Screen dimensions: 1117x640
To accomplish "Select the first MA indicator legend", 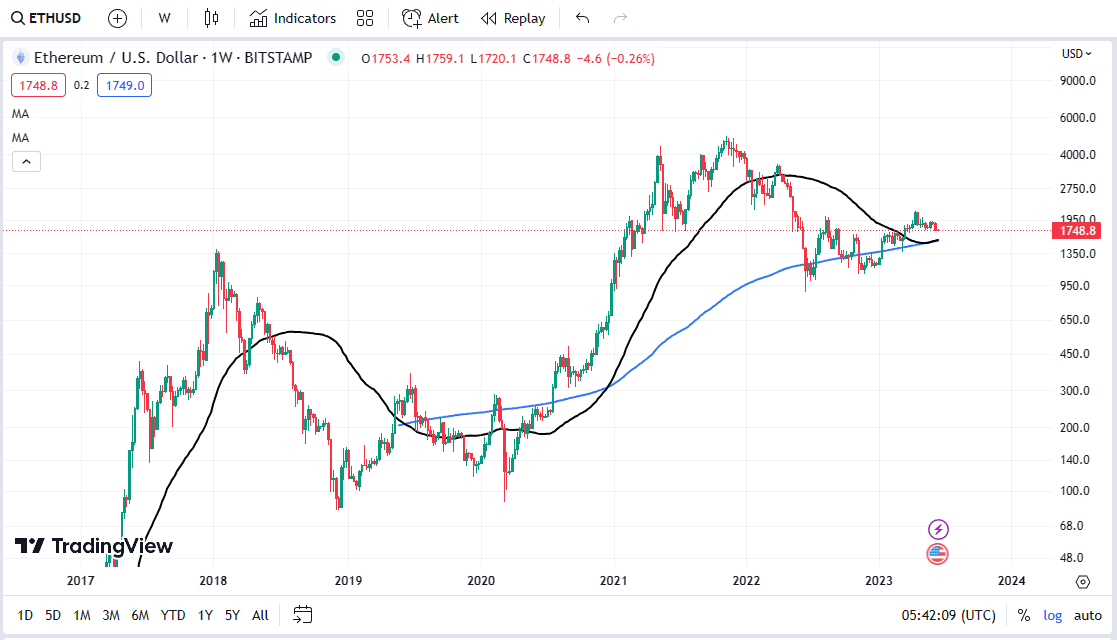I will [x=21, y=114].
